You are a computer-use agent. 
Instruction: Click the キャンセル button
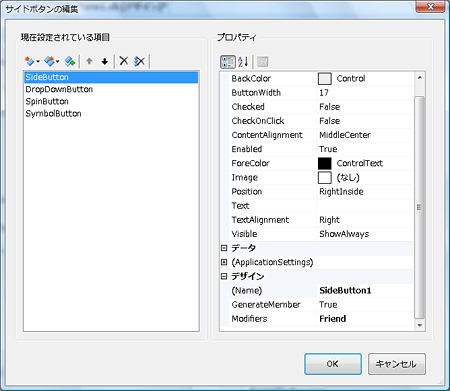[x=397, y=364]
